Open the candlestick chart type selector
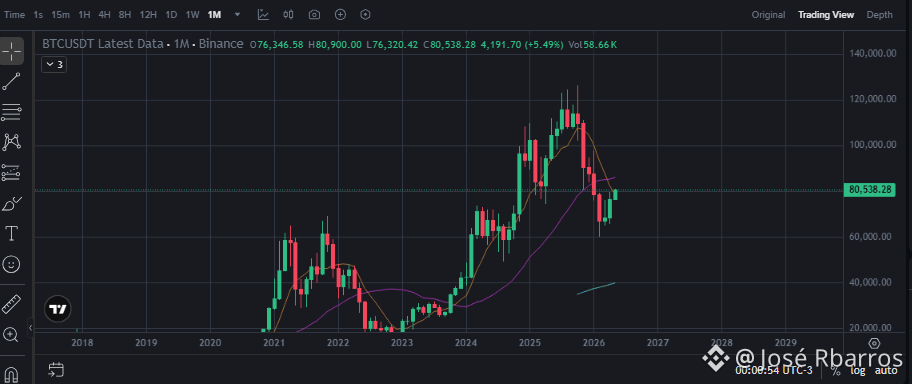Screen dimensions: 912x384 click(288, 15)
